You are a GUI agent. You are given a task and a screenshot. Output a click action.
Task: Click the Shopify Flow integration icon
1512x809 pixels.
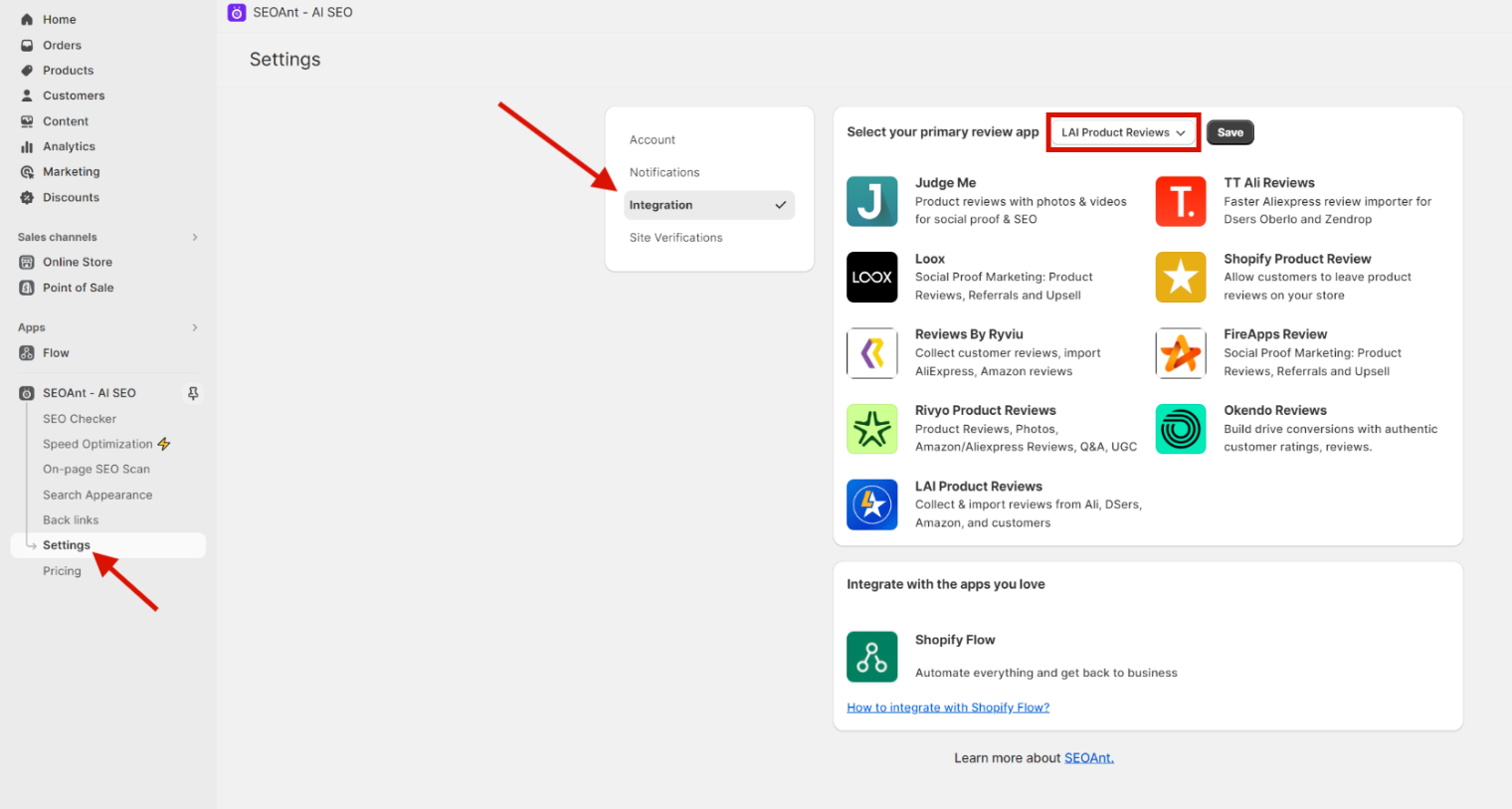872,657
